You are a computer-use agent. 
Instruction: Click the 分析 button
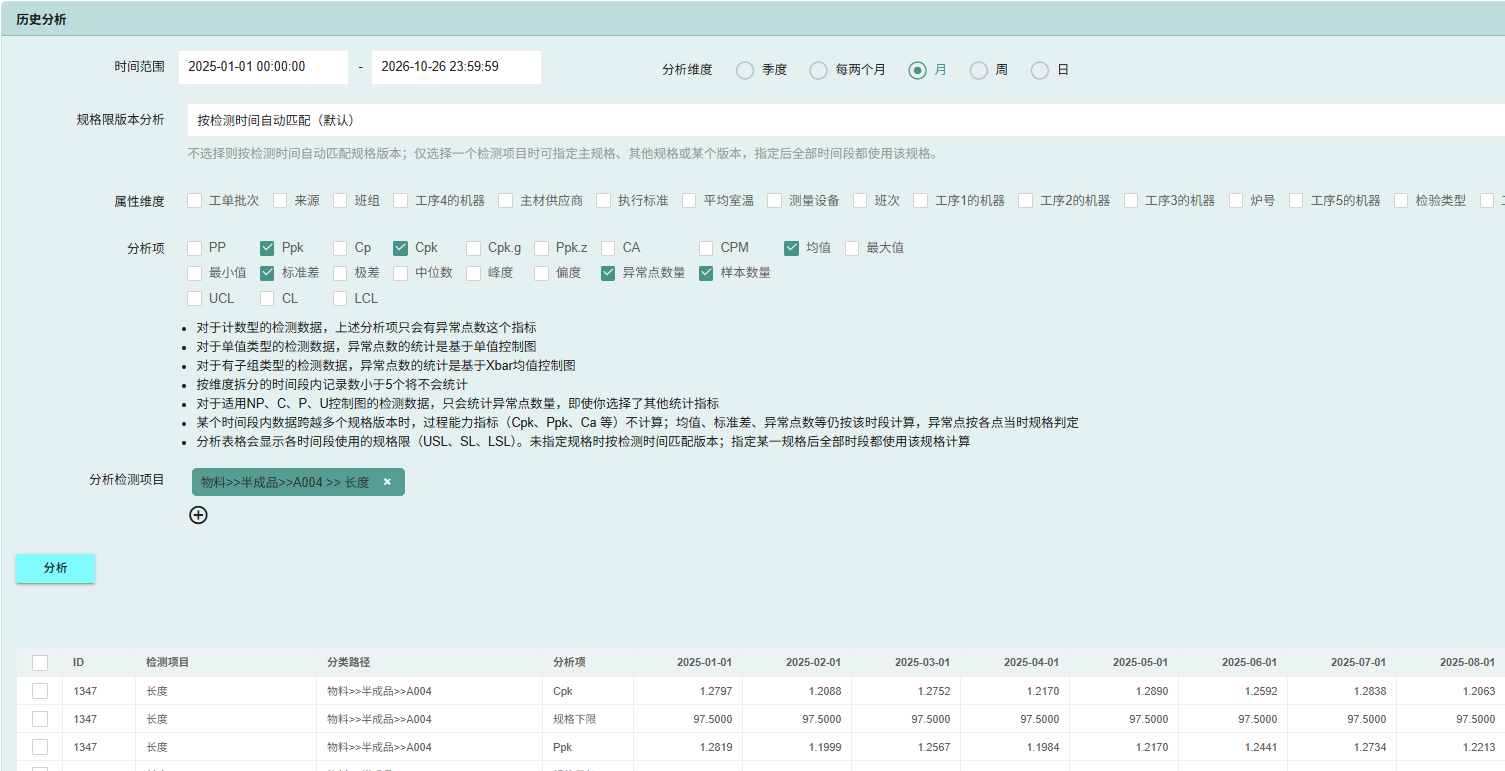tap(56, 568)
